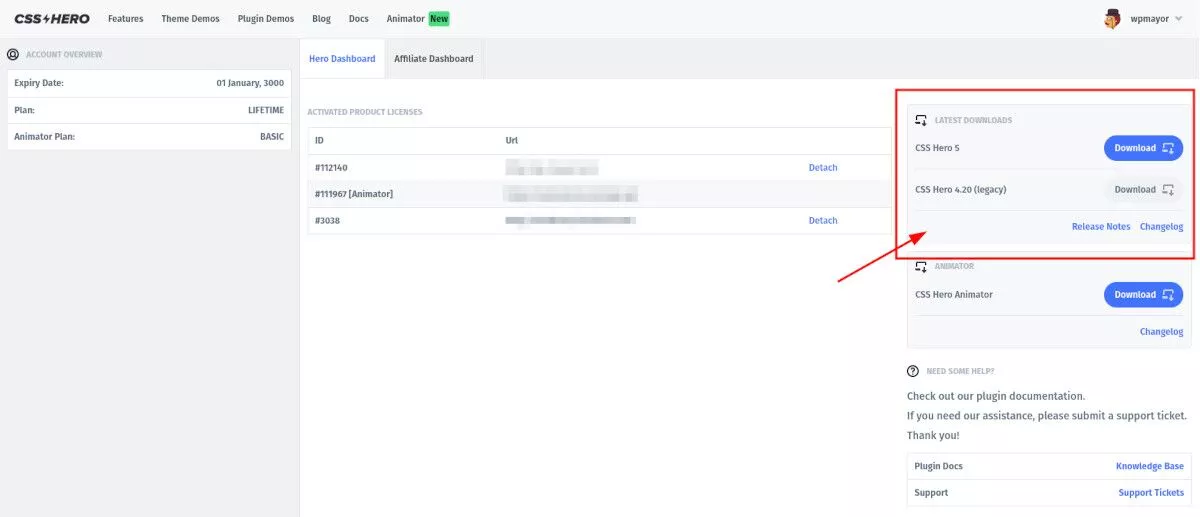Select the Hero Dashboard tab
The width and height of the screenshot is (1200, 517).
coord(342,59)
